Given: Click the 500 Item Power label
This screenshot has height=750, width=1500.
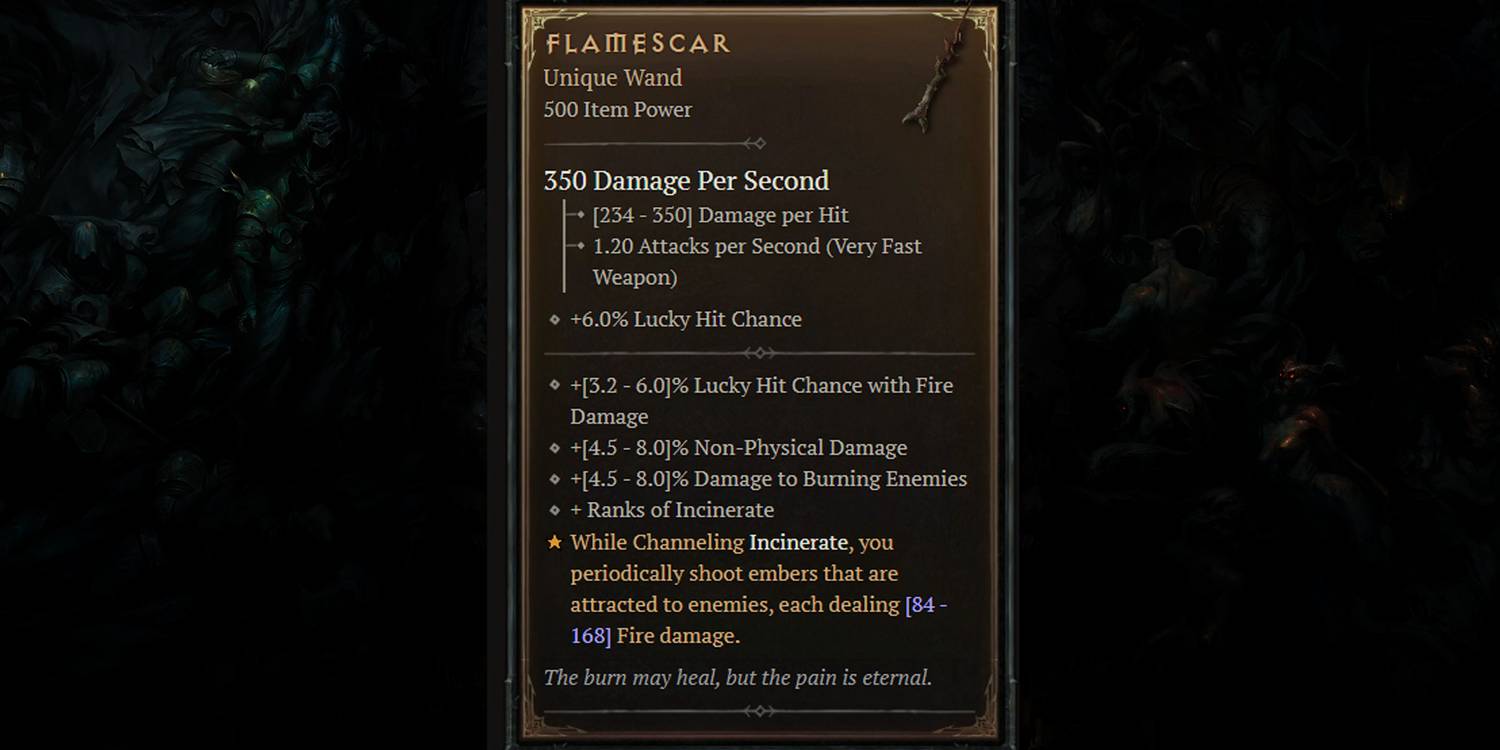Looking at the screenshot, I should [x=617, y=110].
